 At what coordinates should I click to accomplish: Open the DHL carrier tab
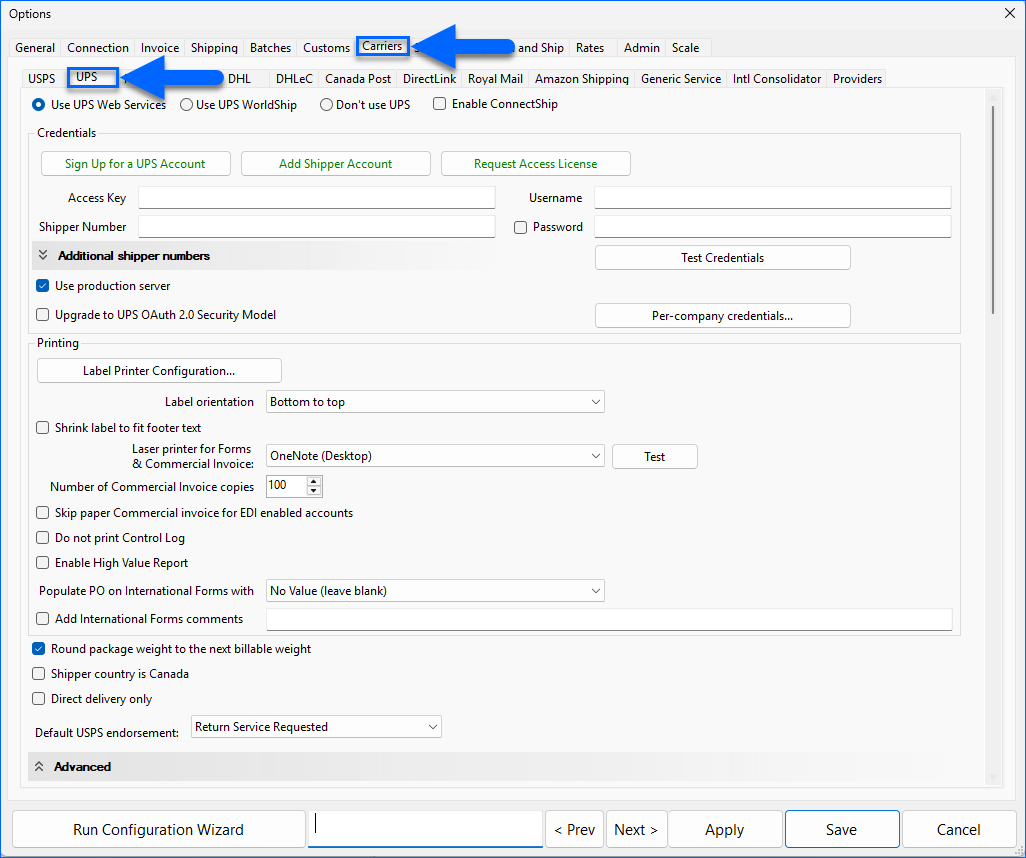tap(239, 79)
